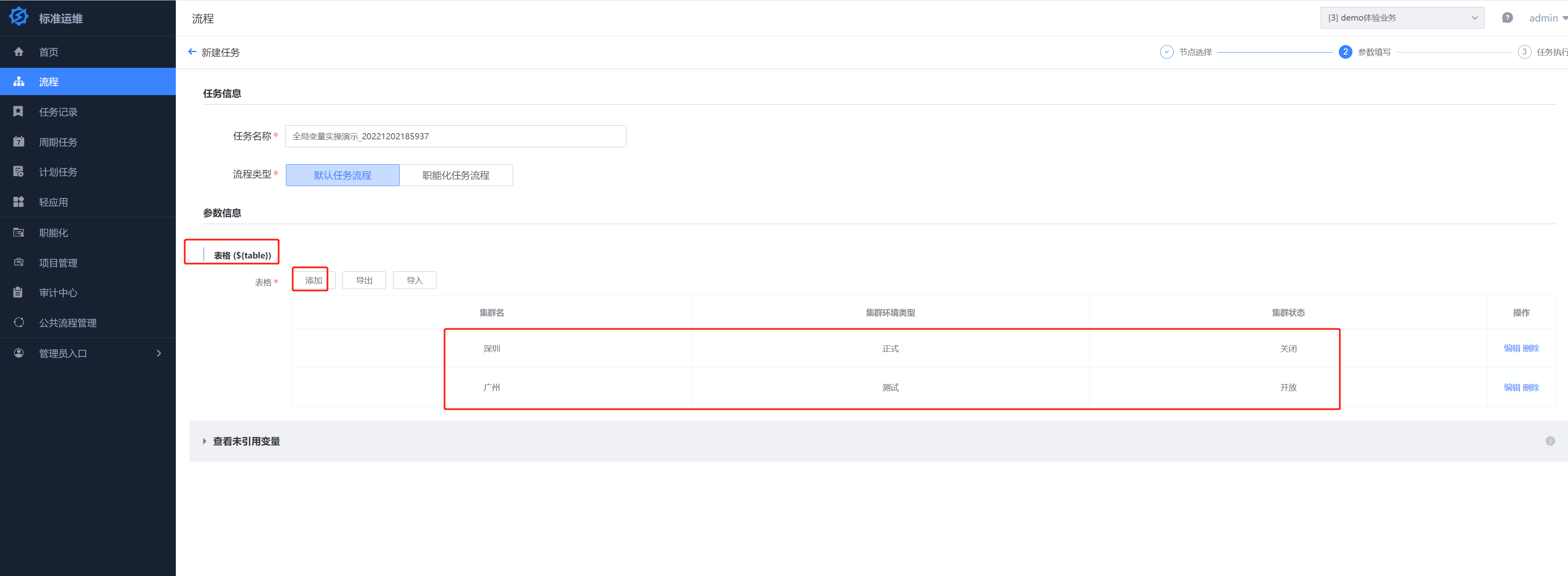Click the 添加 button for table
The image size is (1568, 576).
point(314,280)
